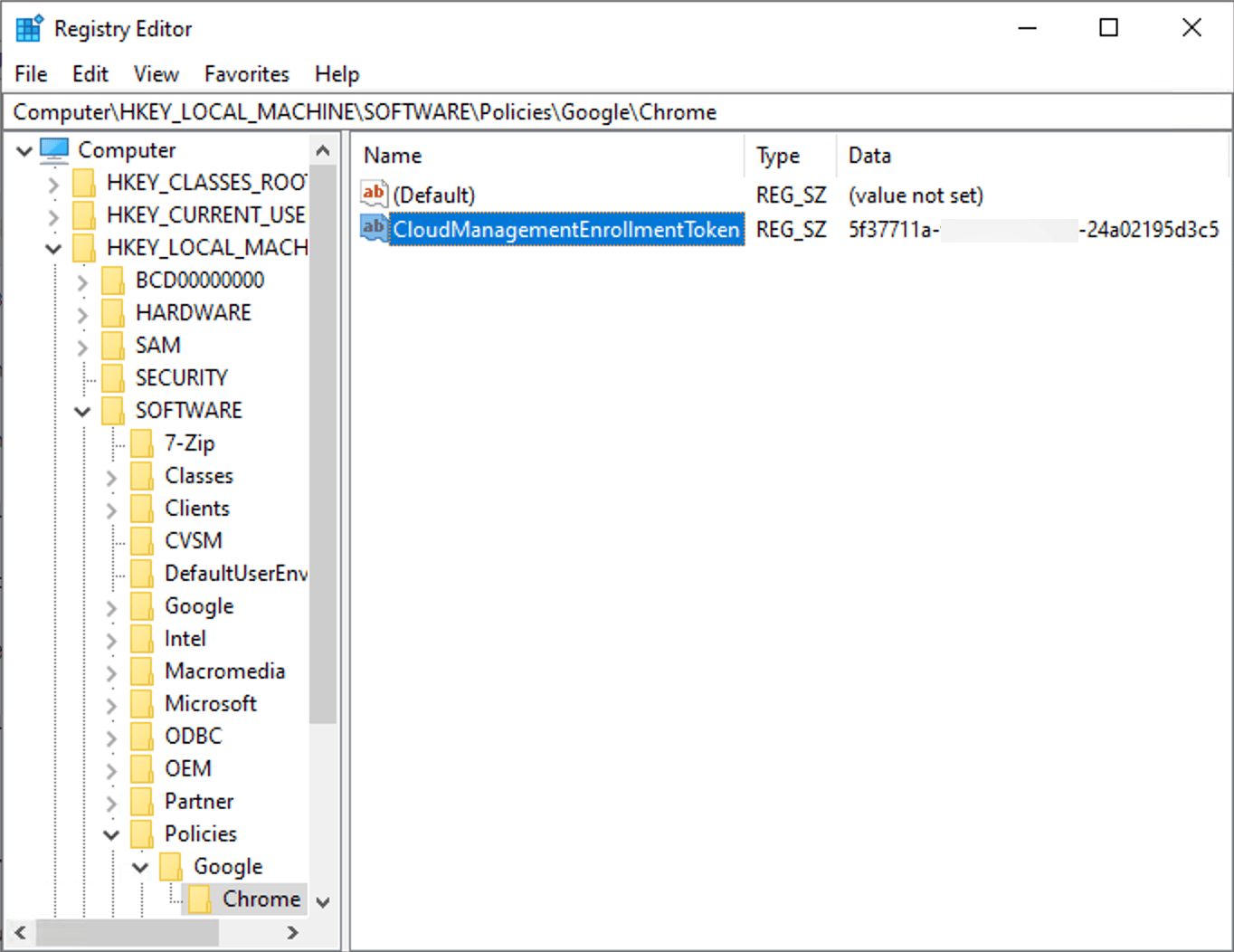
Task: Select the Clients folder icon
Action: tap(142, 509)
